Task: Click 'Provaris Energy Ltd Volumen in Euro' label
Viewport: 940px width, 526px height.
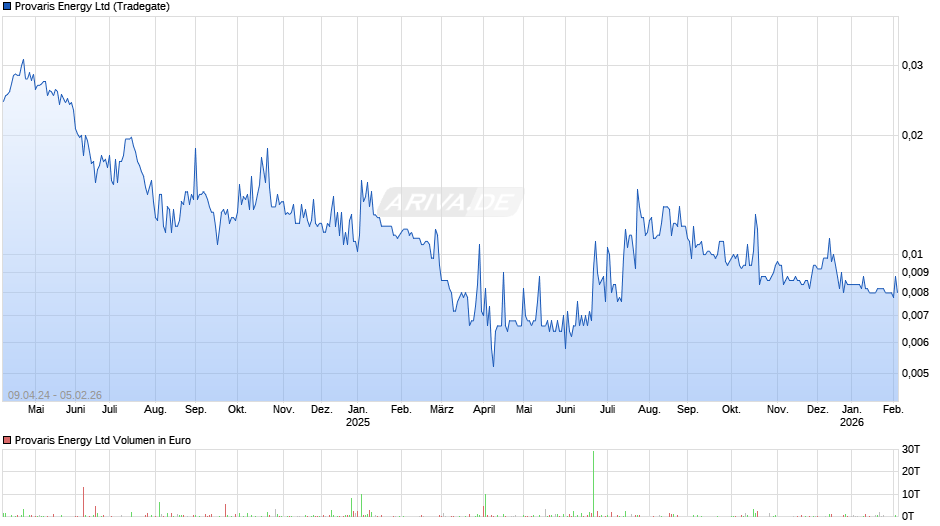Action: click(103, 440)
